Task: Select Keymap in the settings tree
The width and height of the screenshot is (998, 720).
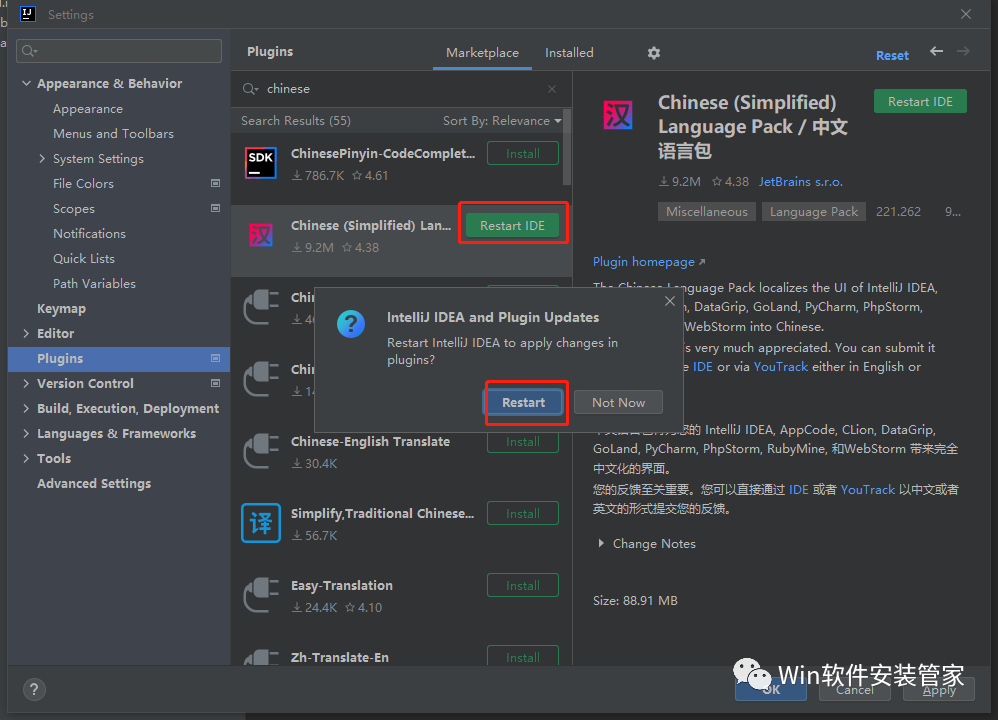Action: point(61,309)
